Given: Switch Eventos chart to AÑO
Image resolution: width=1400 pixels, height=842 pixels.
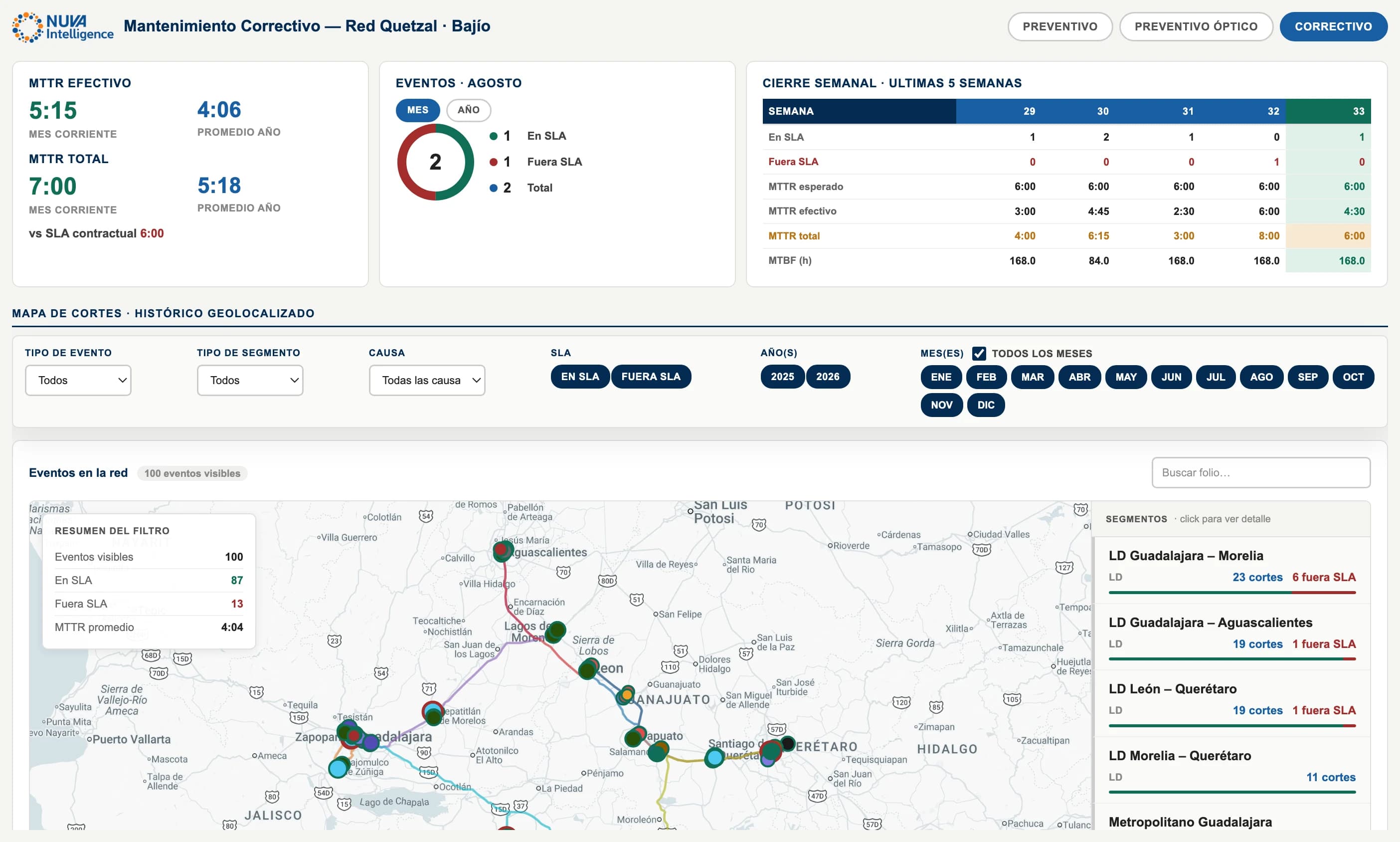Looking at the screenshot, I should coord(468,110).
